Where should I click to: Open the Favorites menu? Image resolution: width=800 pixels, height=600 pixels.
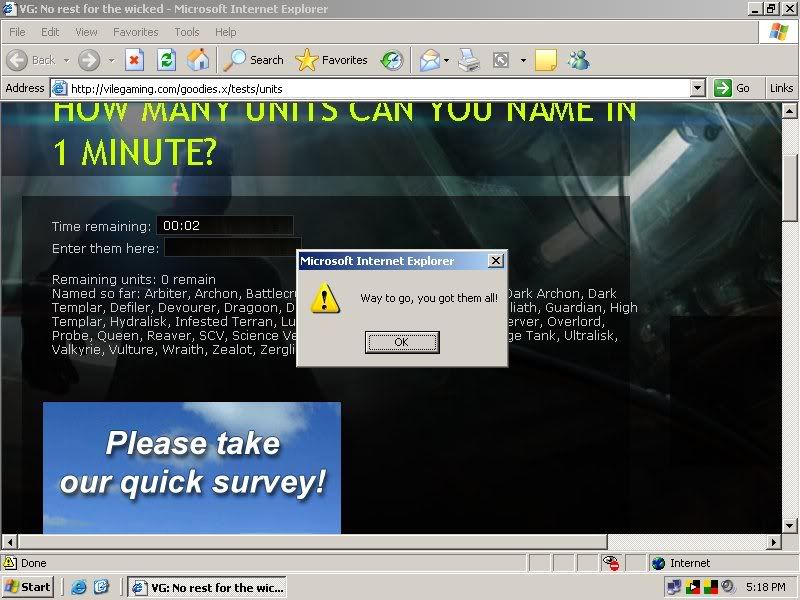pos(136,32)
